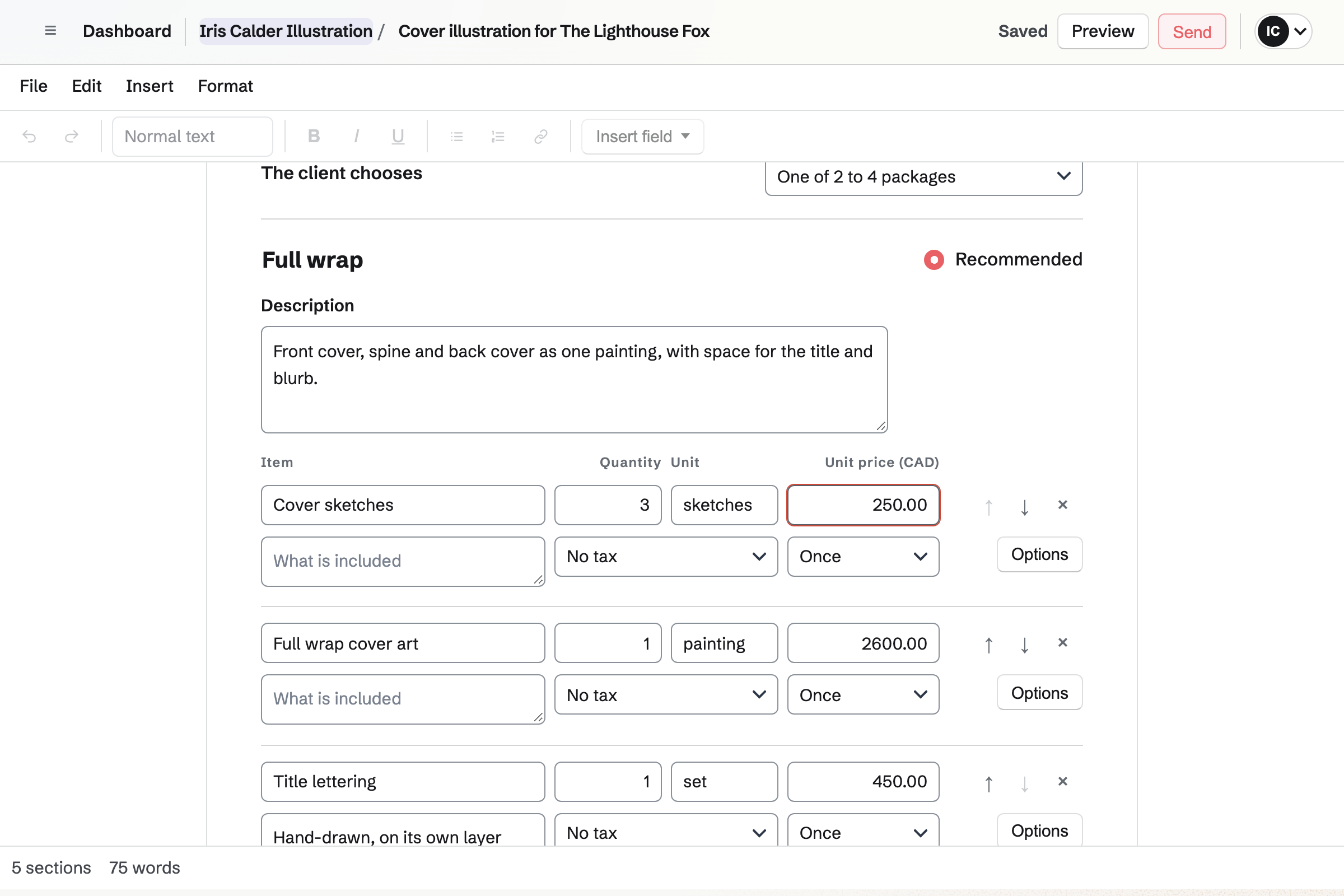The height and width of the screenshot is (896, 1344).
Task: Open Options for Cover sketches item
Action: (x=1039, y=554)
